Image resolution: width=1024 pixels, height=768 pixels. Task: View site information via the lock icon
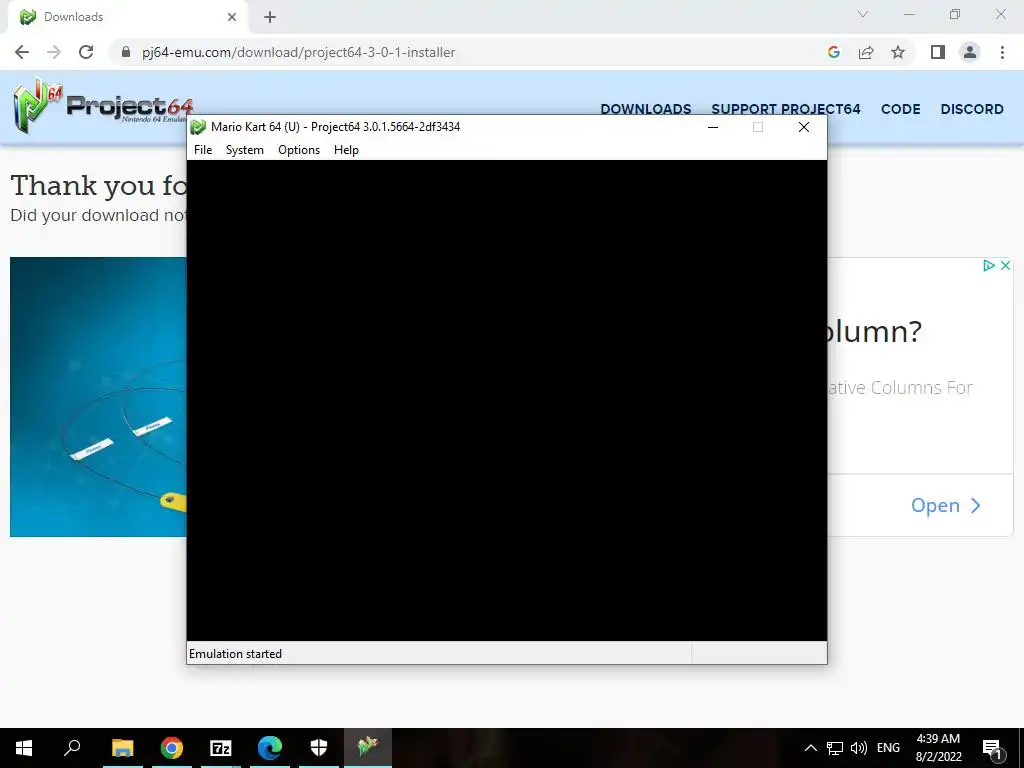126,52
